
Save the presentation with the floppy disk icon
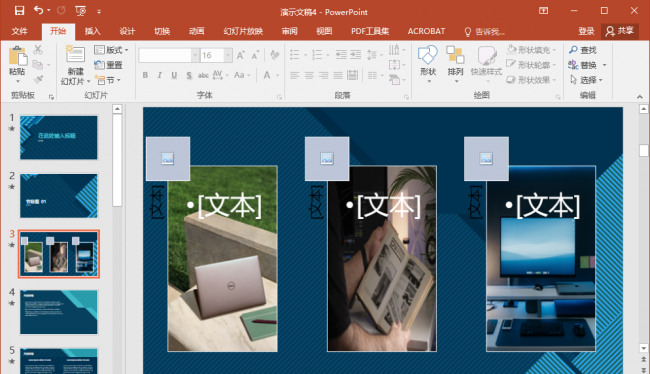point(19,11)
